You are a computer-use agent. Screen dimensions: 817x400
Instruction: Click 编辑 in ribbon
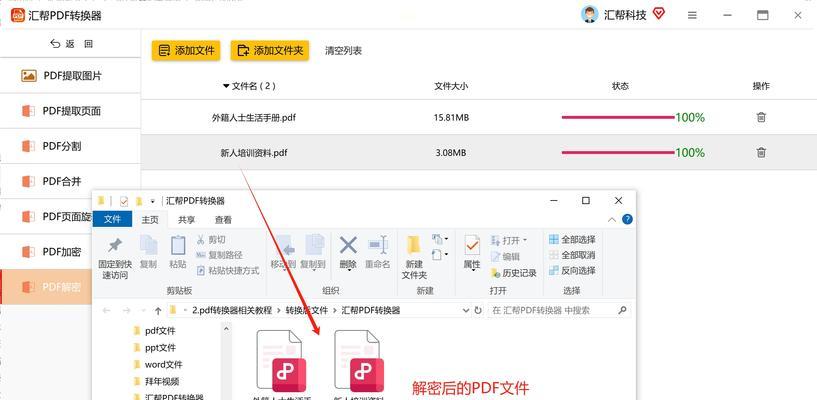505,256
